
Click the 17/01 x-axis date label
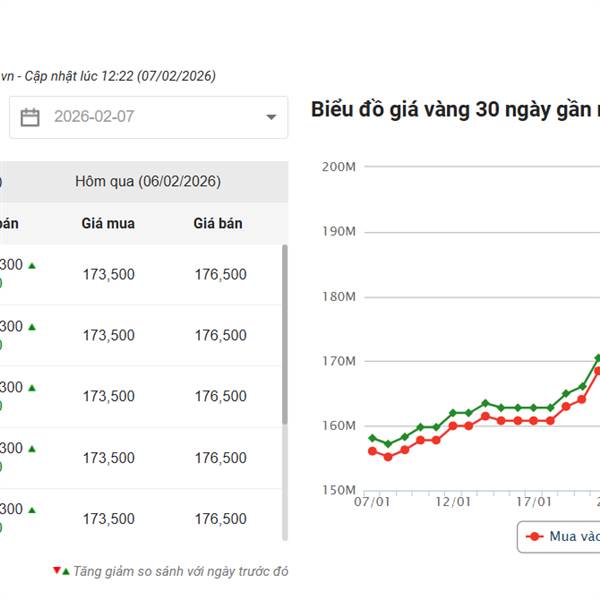click(534, 502)
